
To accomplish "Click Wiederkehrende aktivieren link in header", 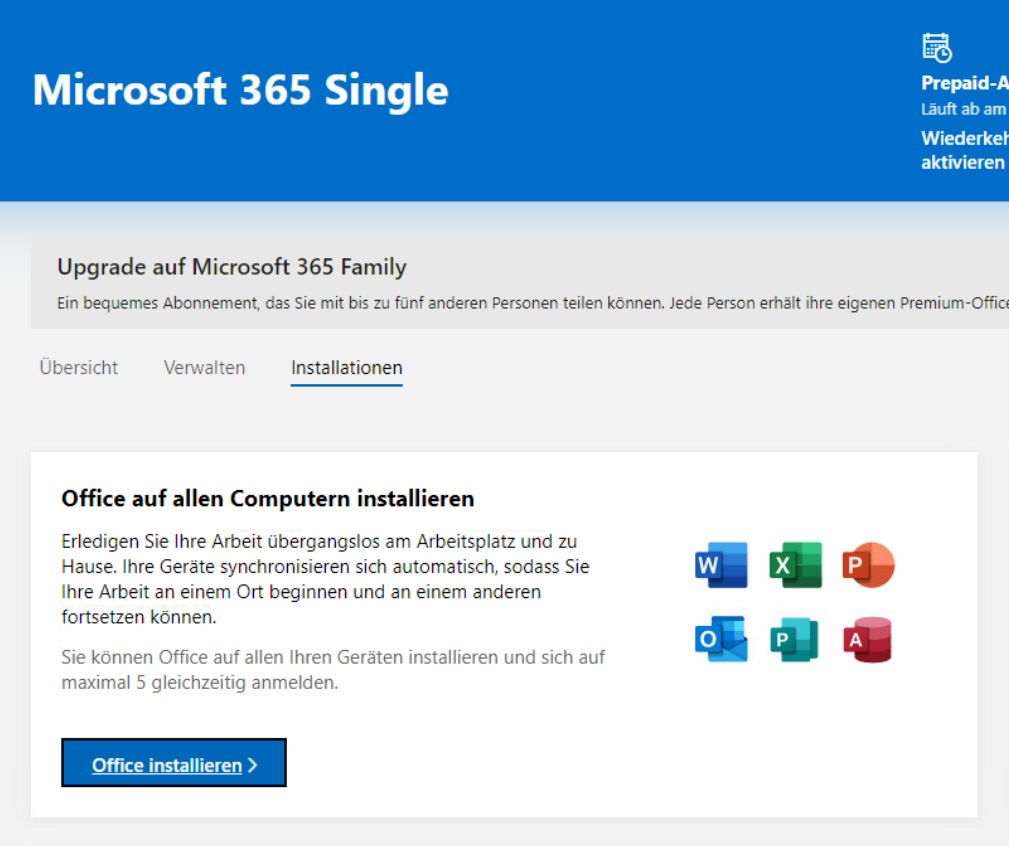I will 965,150.
